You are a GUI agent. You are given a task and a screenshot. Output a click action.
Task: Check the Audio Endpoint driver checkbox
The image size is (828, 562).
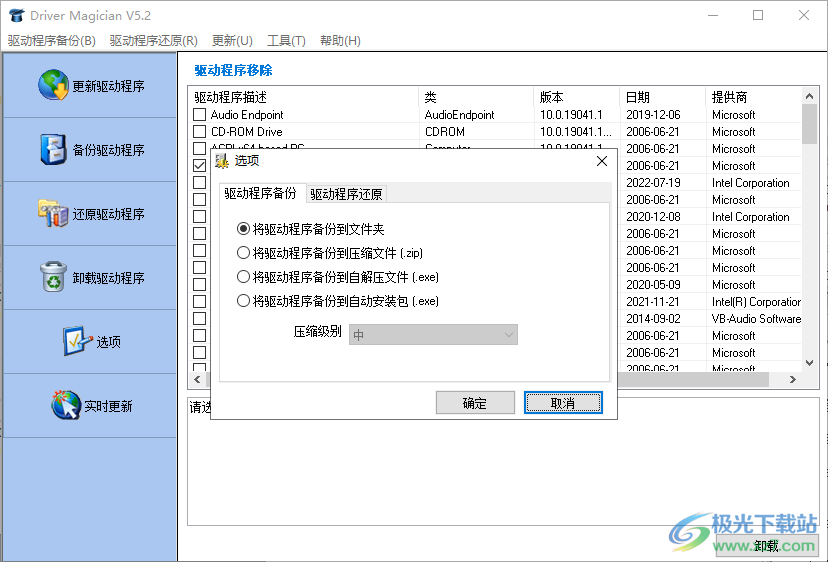point(200,115)
